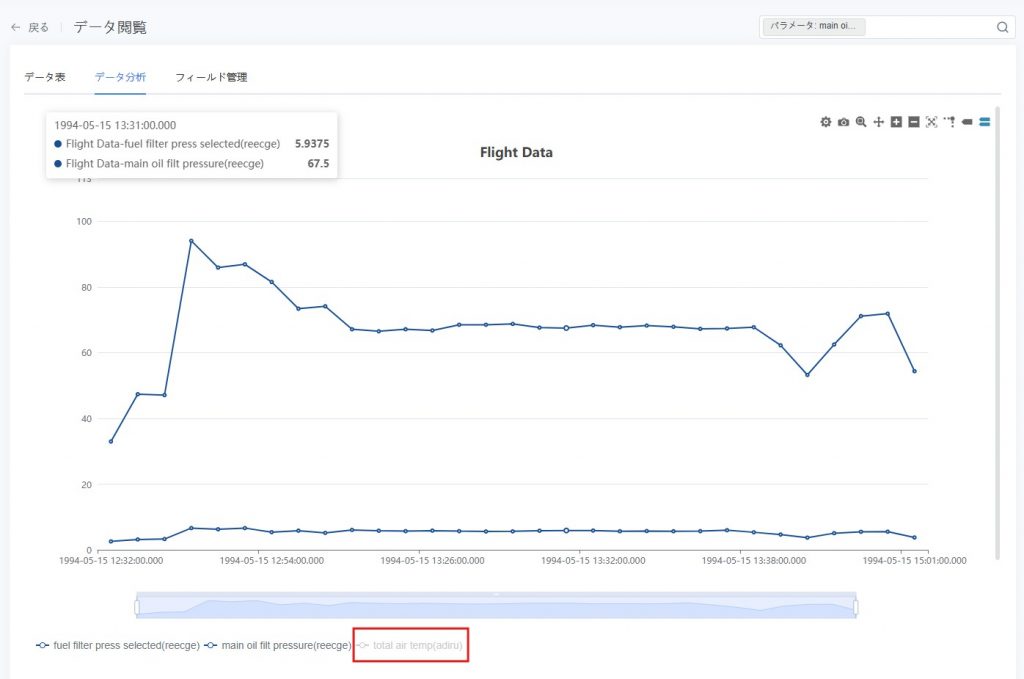Download plot as image via camera icon
The width and height of the screenshot is (1024, 679).
843,122
